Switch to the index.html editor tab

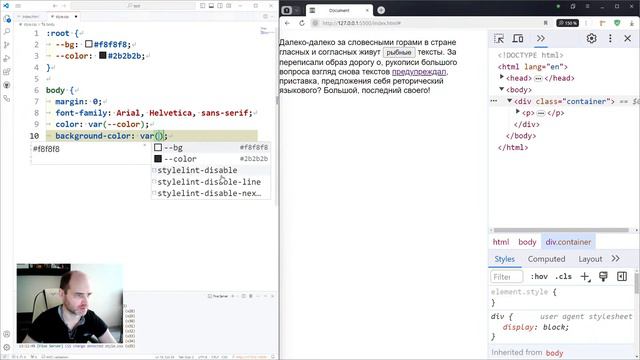[x=31, y=17]
